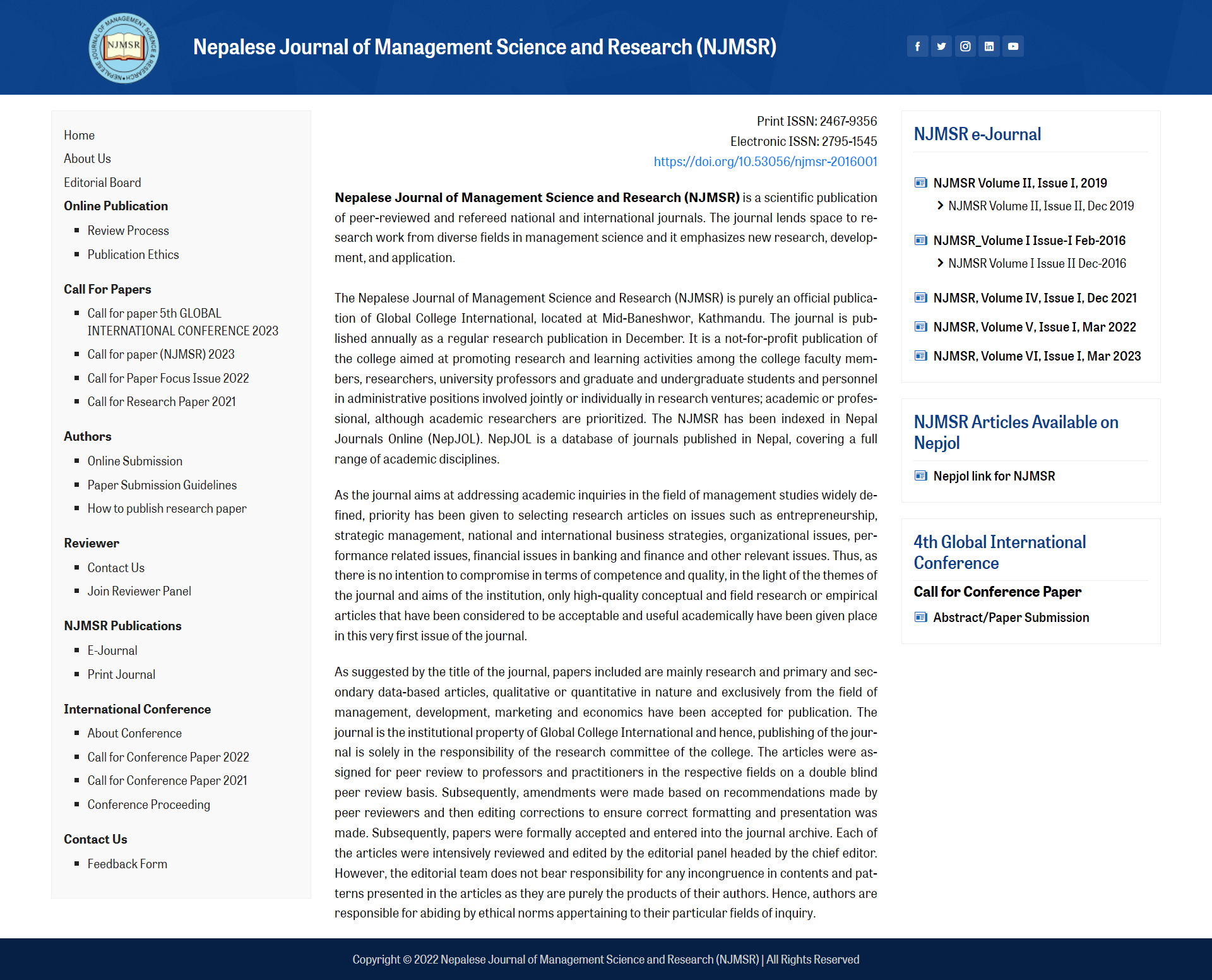Viewport: 1212px width, 980px height.
Task: Open the Facebook social icon
Action: tap(917, 46)
